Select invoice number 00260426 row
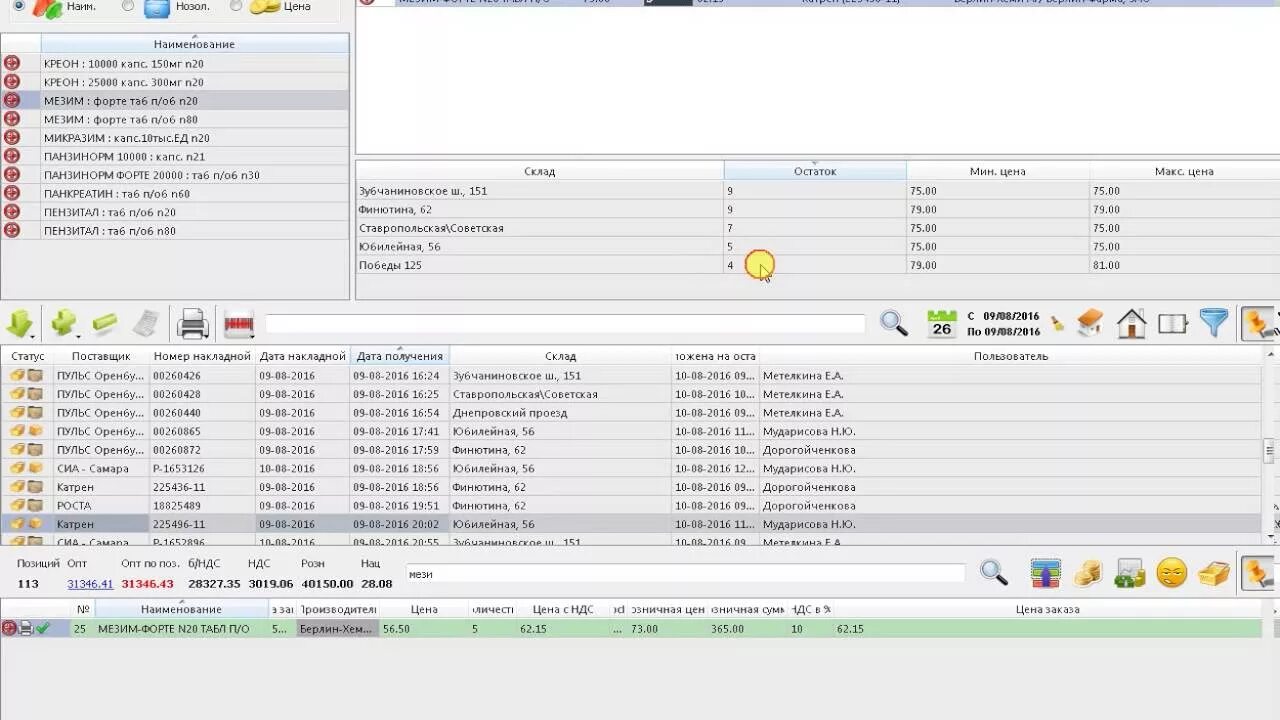Image resolution: width=1280 pixels, height=720 pixels. click(x=631, y=375)
